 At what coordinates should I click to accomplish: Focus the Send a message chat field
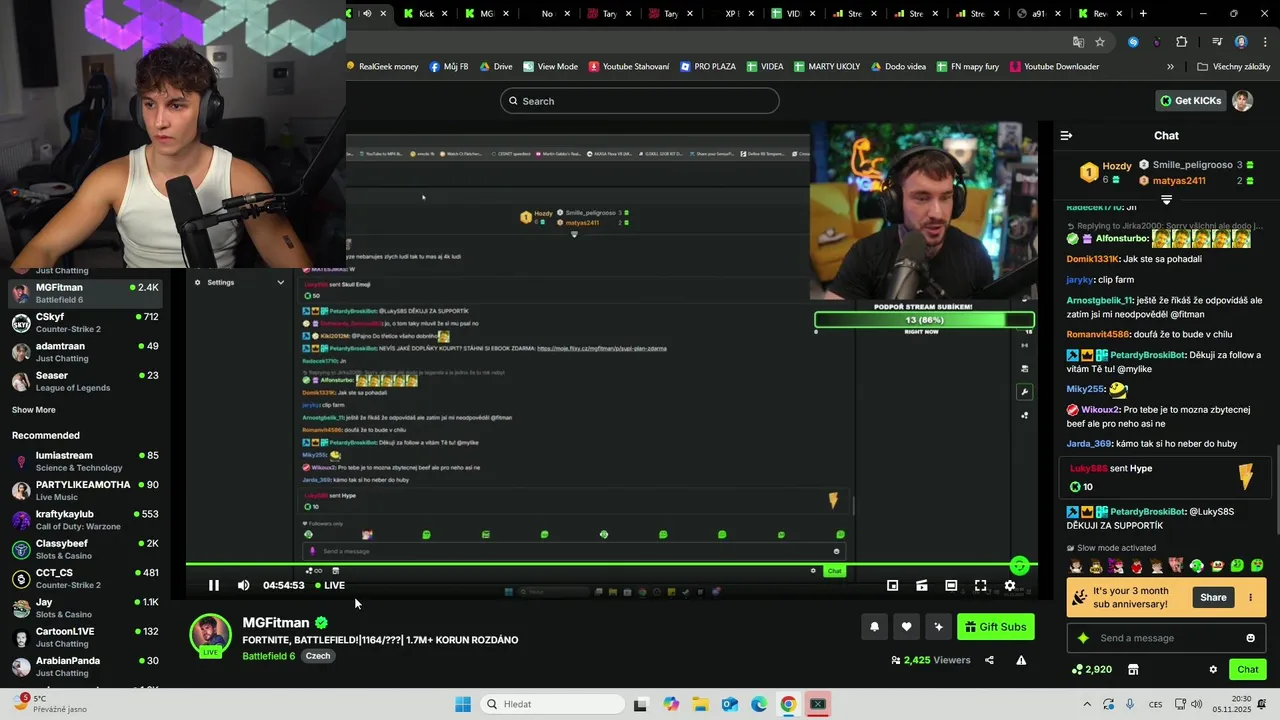point(1165,638)
